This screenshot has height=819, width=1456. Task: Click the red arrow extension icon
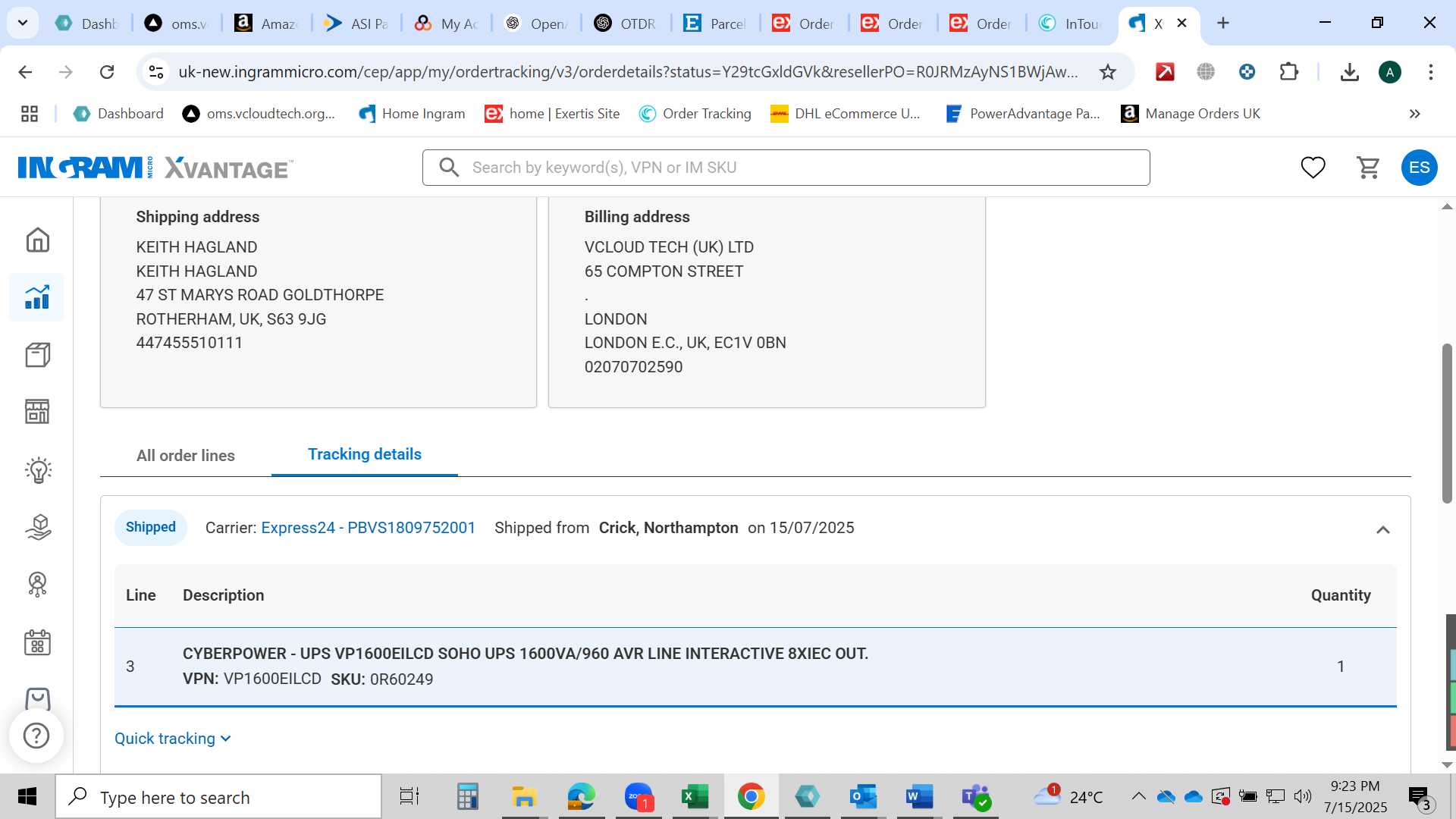1165,72
